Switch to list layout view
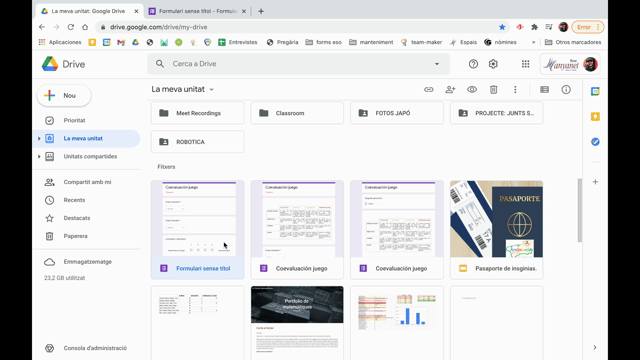 click(544, 89)
